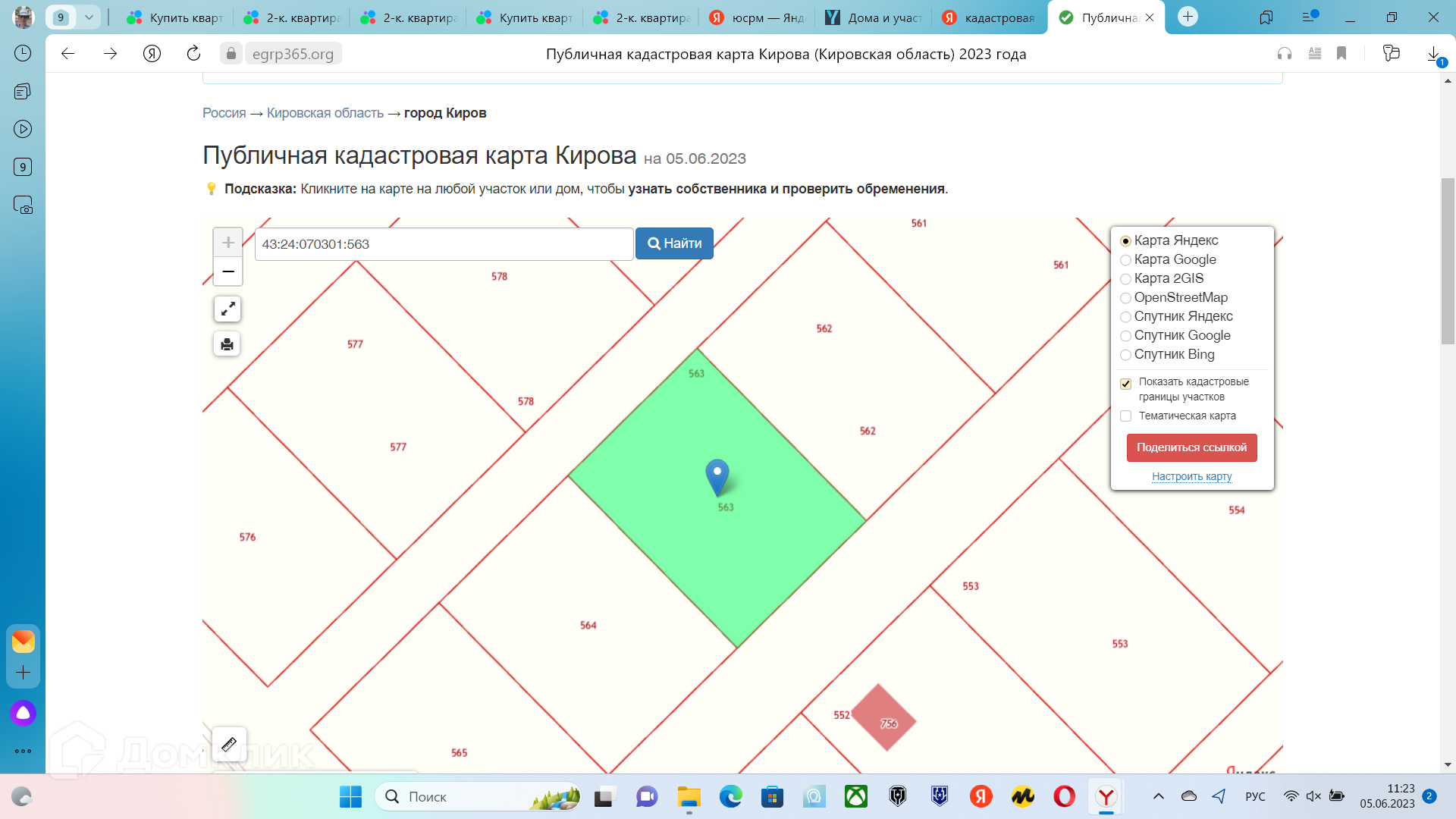1456x819 pixels.
Task: Open Opera browser from taskbar
Action: coord(1065,797)
